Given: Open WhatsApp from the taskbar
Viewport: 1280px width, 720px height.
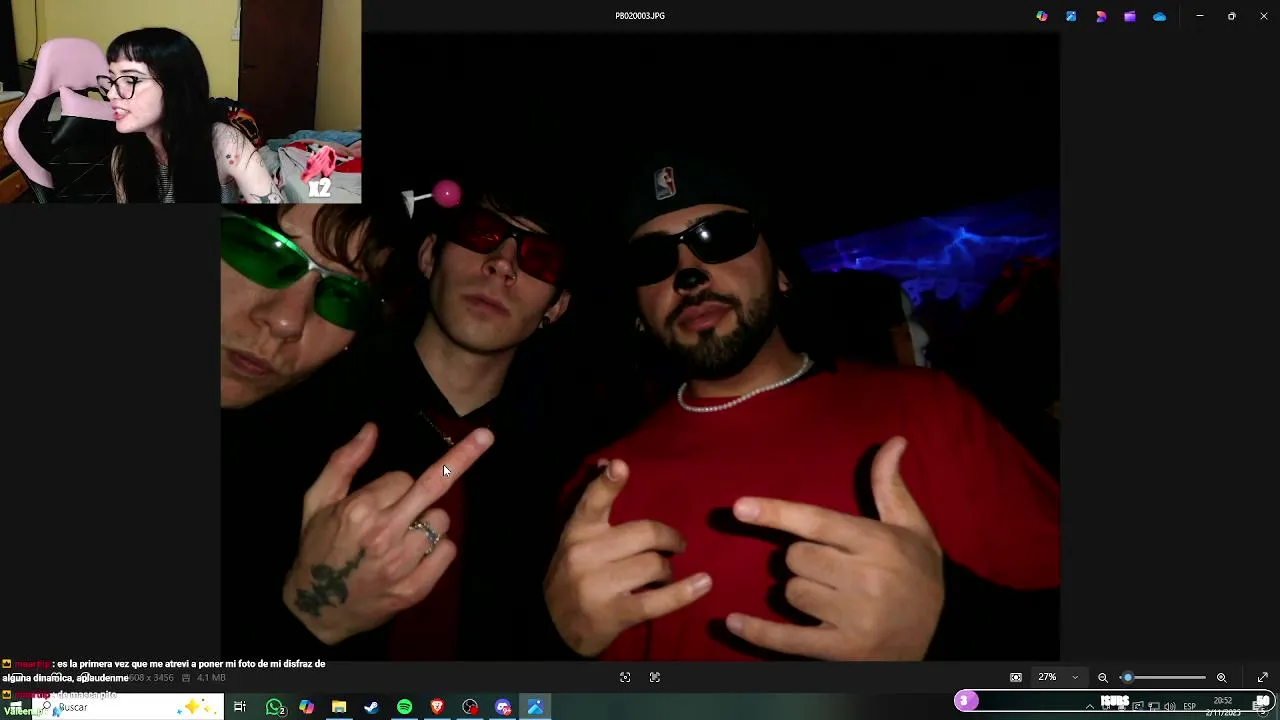Looking at the screenshot, I should (274, 707).
